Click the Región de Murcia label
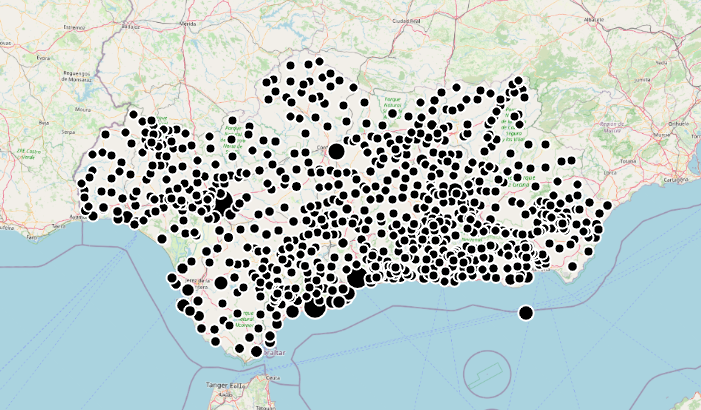 point(612,126)
